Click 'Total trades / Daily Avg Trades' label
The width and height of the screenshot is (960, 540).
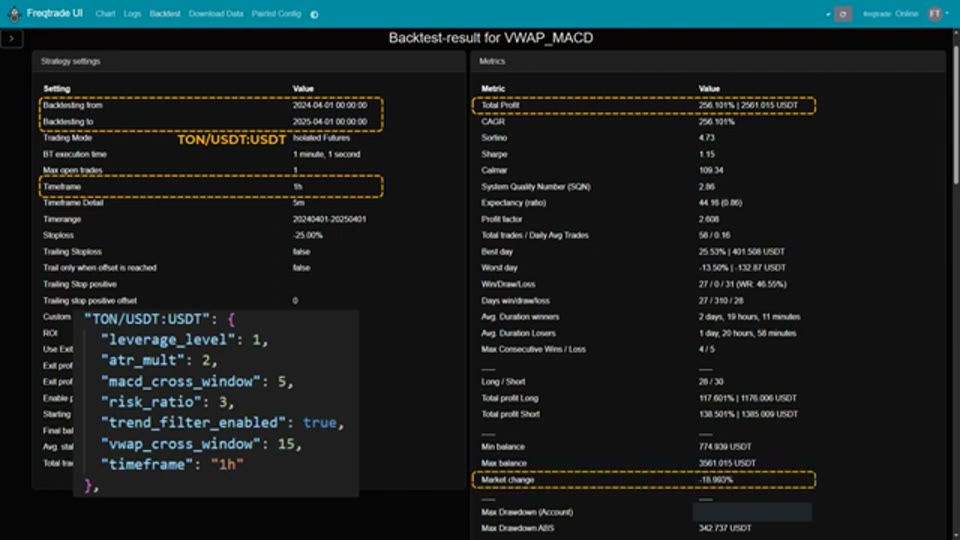coord(534,235)
